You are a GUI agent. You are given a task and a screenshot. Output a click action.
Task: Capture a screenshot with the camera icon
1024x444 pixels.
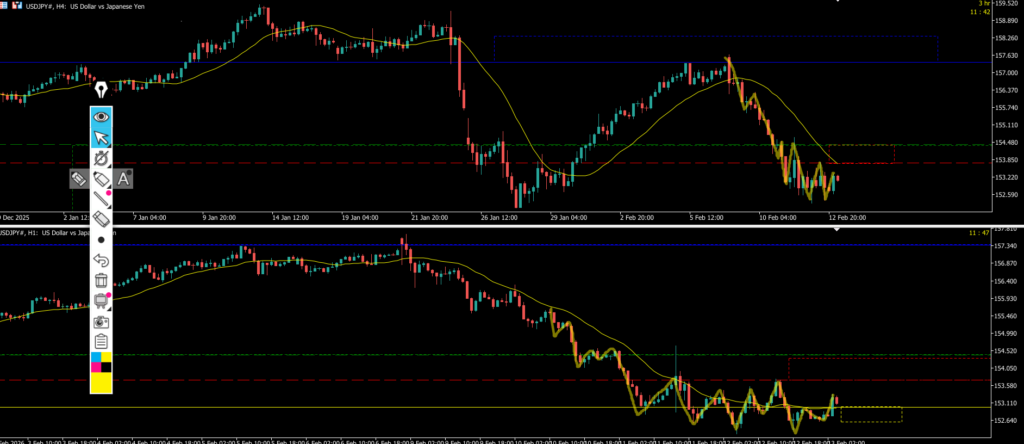(x=101, y=322)
